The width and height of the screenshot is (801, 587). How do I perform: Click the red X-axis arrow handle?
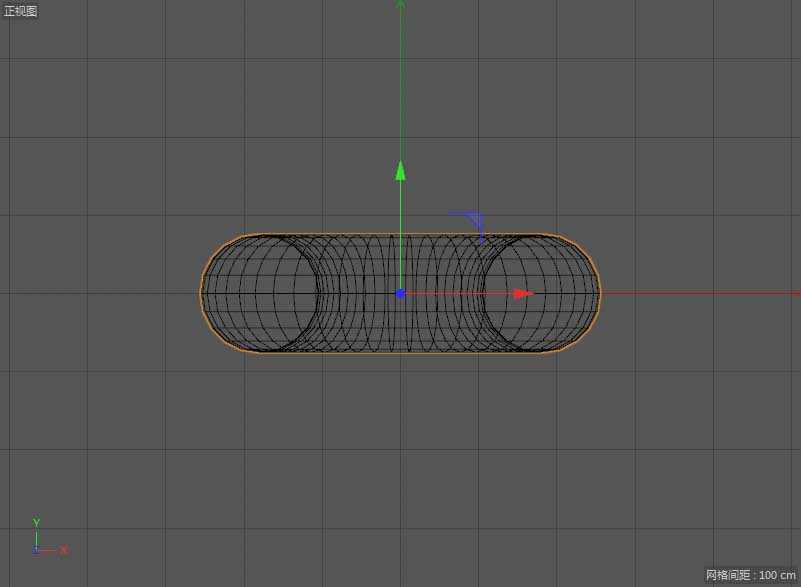[523, 293]
